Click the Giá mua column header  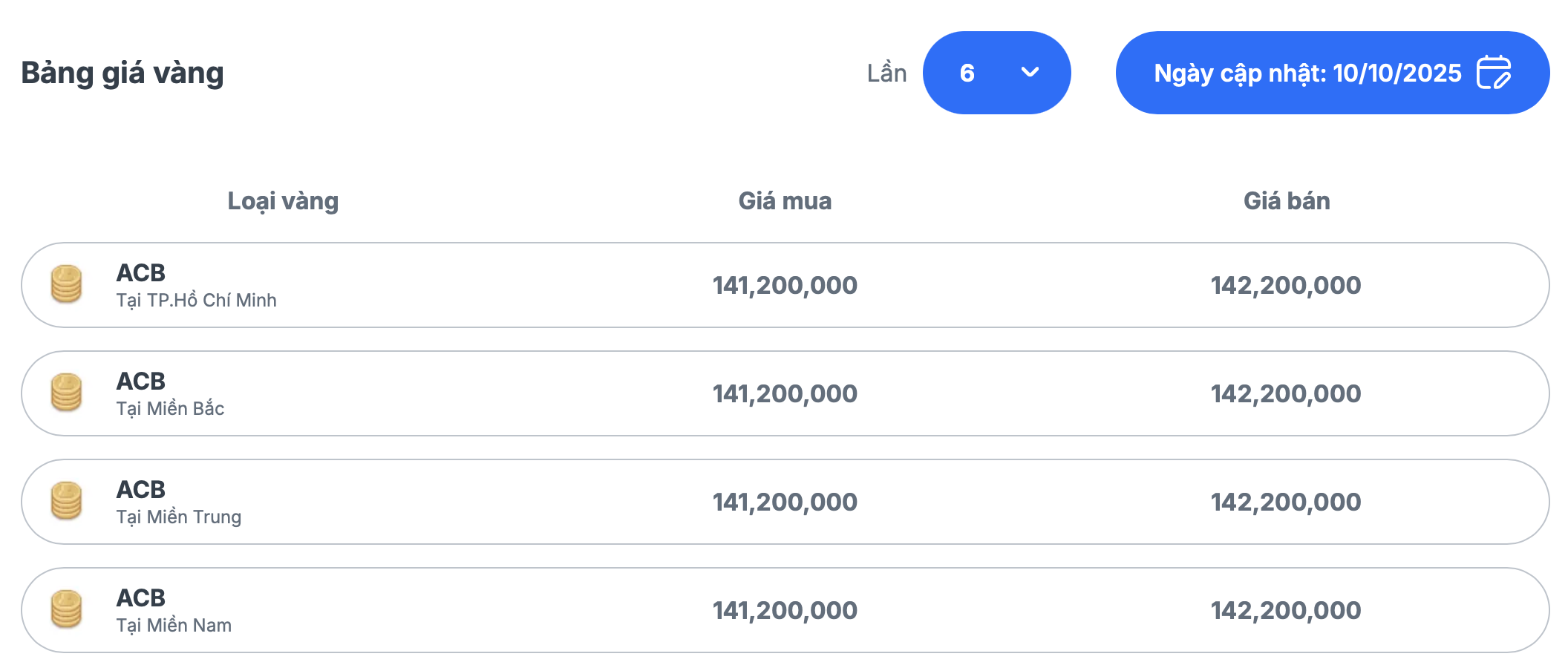[x=785, y=201]
